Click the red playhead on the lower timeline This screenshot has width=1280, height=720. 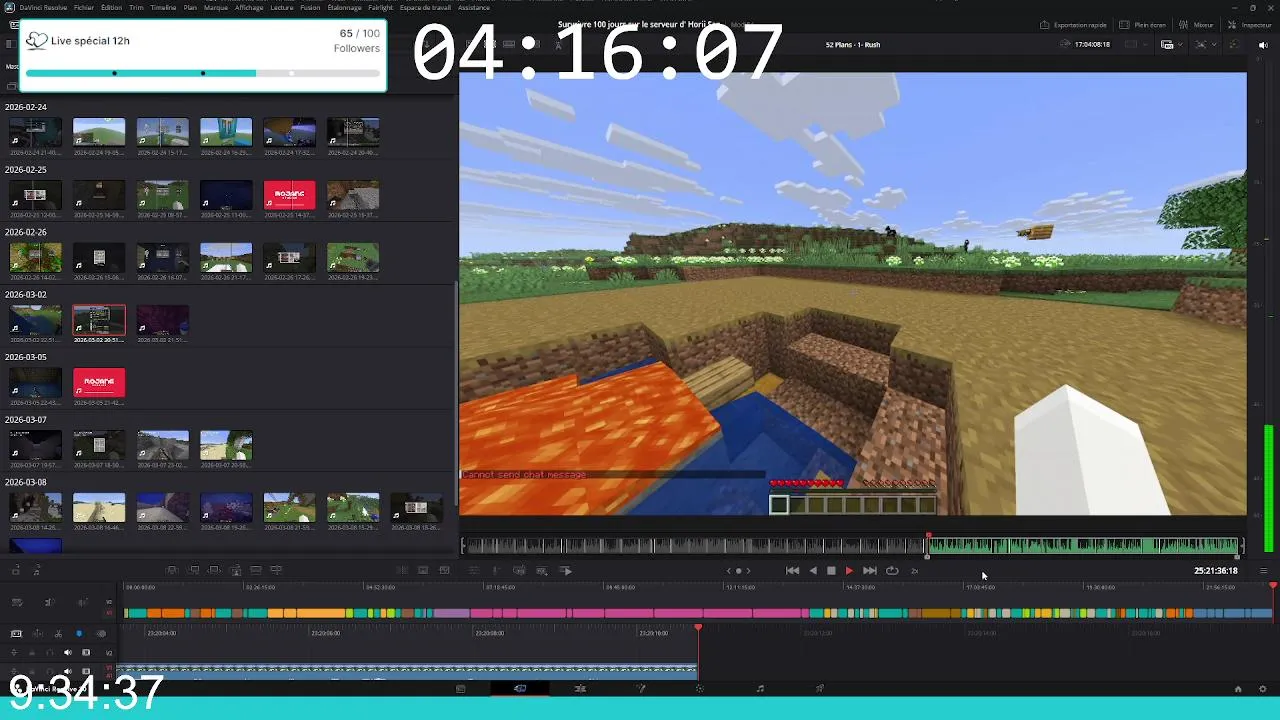coord(698,628)
